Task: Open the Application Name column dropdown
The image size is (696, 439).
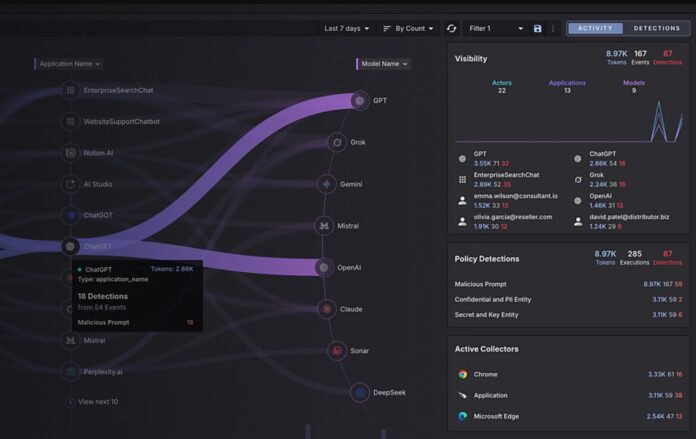Action: click(x=69, y=64)
